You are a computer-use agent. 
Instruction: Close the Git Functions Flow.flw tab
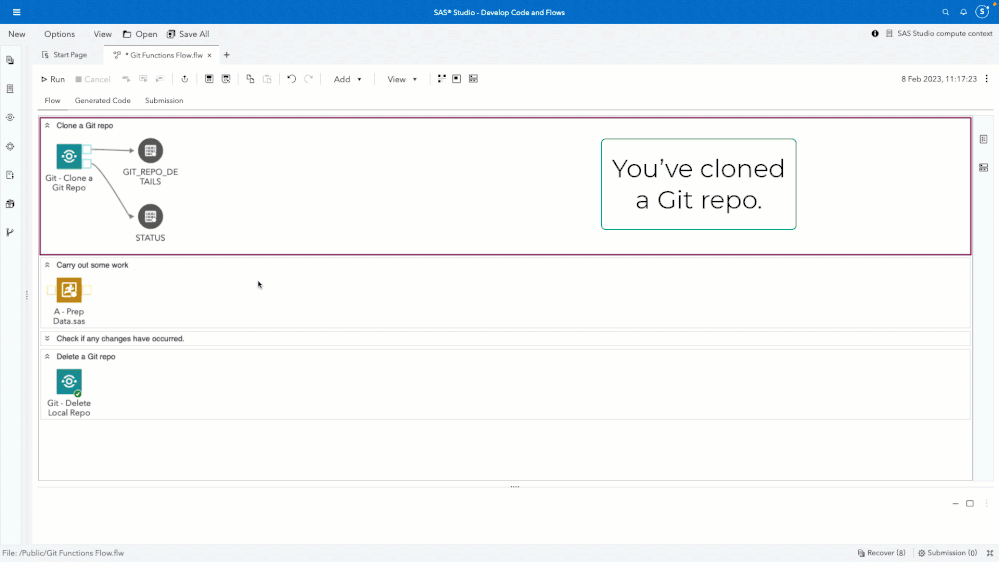209,55
